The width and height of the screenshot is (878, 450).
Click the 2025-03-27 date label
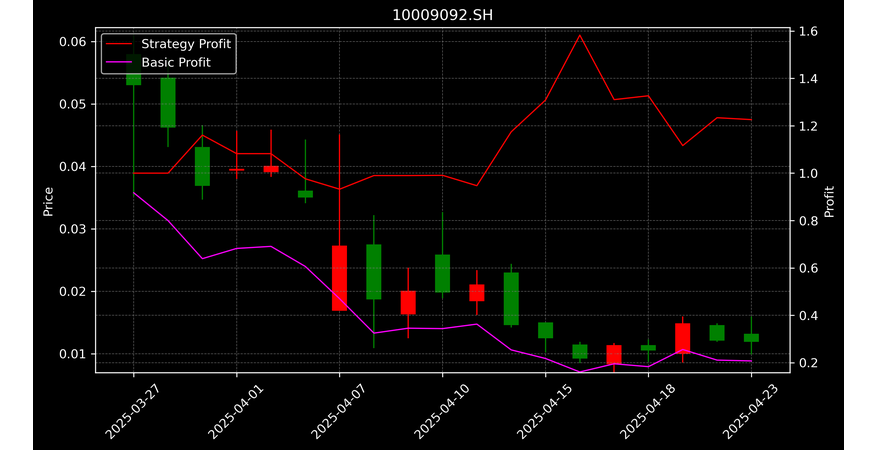(133, 412)
